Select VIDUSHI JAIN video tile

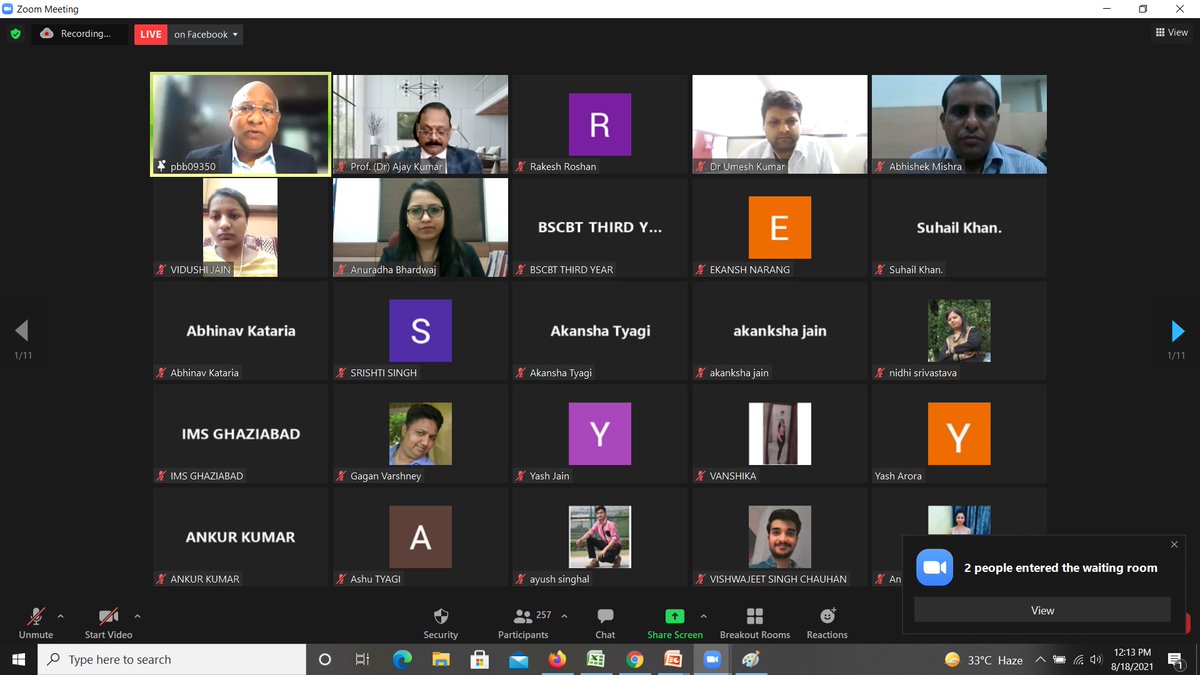[x=240, y=227]
